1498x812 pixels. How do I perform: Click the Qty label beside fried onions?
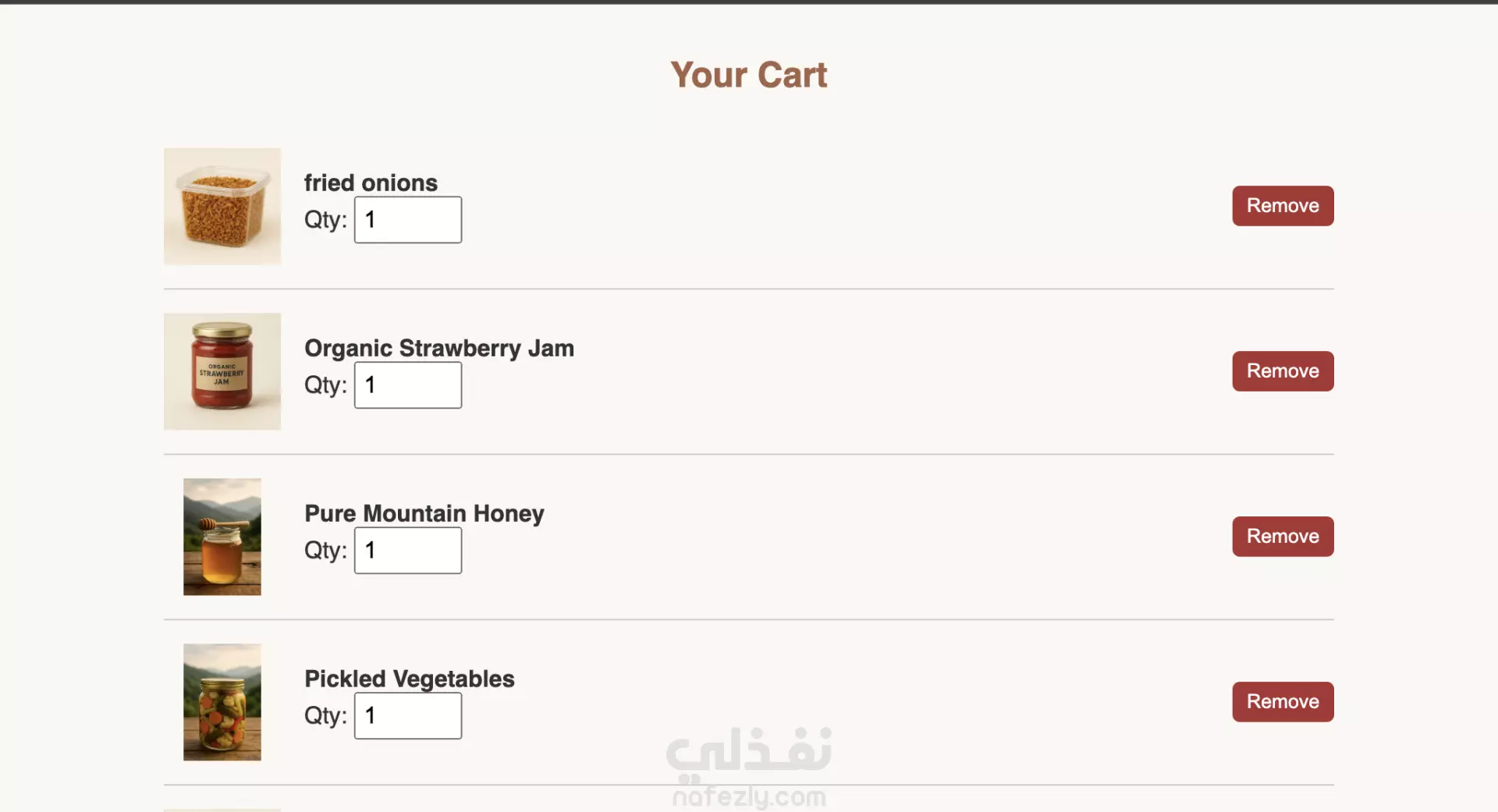[325, 220]
